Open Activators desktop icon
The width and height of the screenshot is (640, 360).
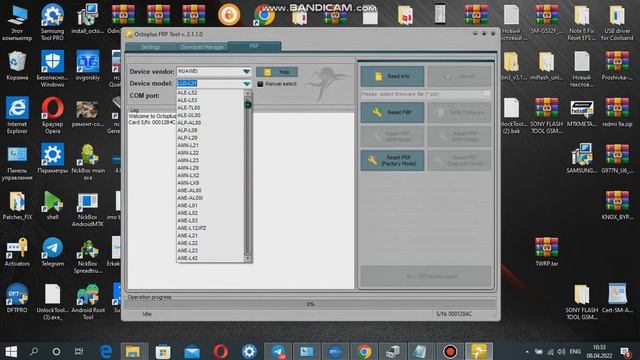point(17,252)
